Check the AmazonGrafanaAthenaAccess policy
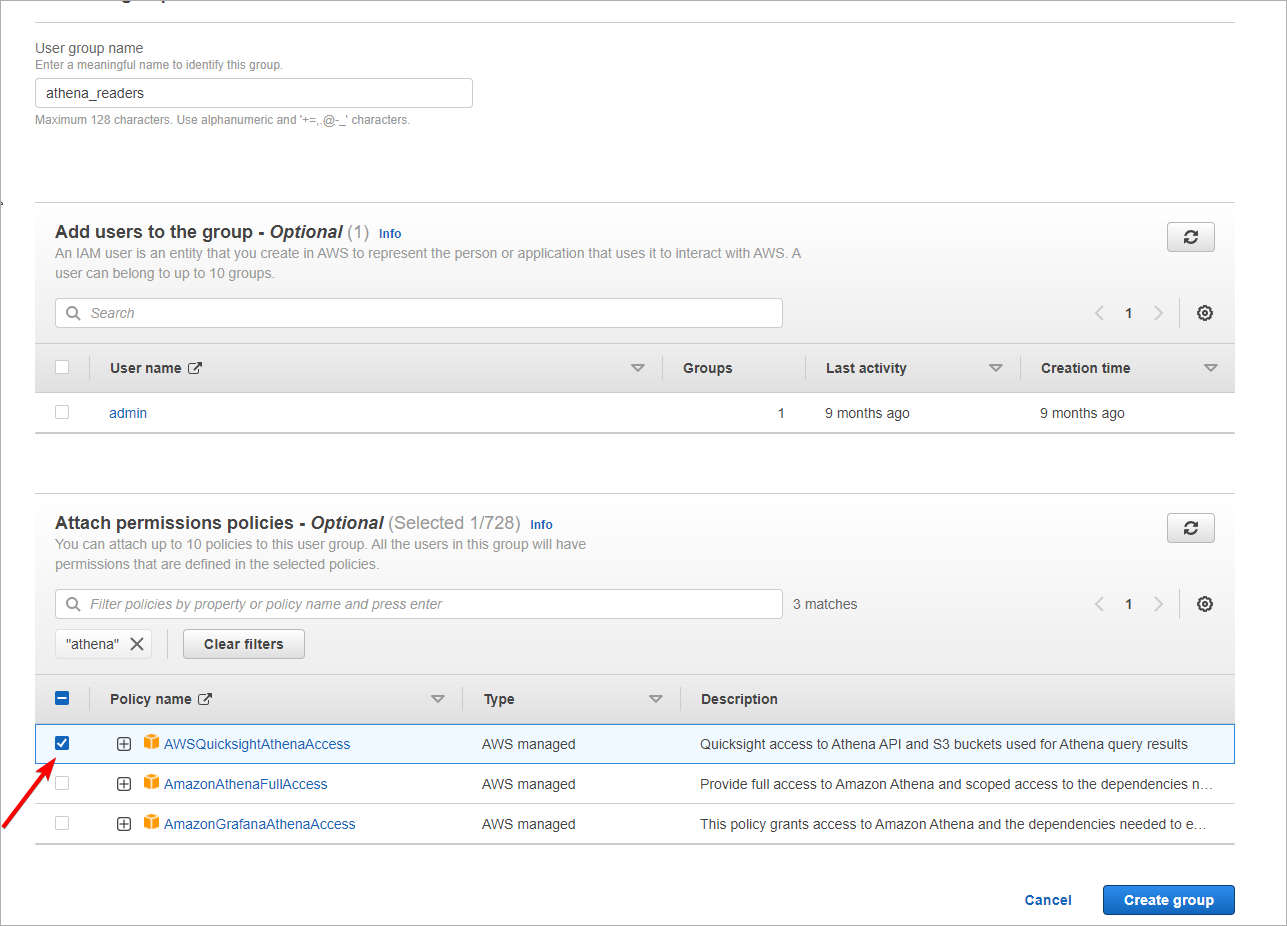The width and height of the screenshot is (1287, 926). pos(62,823)
